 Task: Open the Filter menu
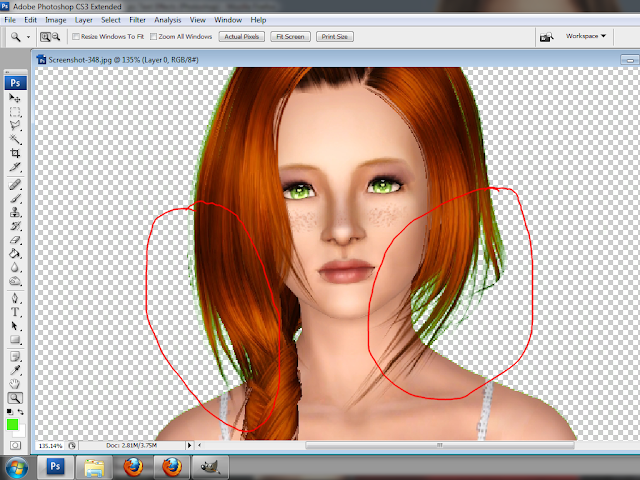pos(137,19)
